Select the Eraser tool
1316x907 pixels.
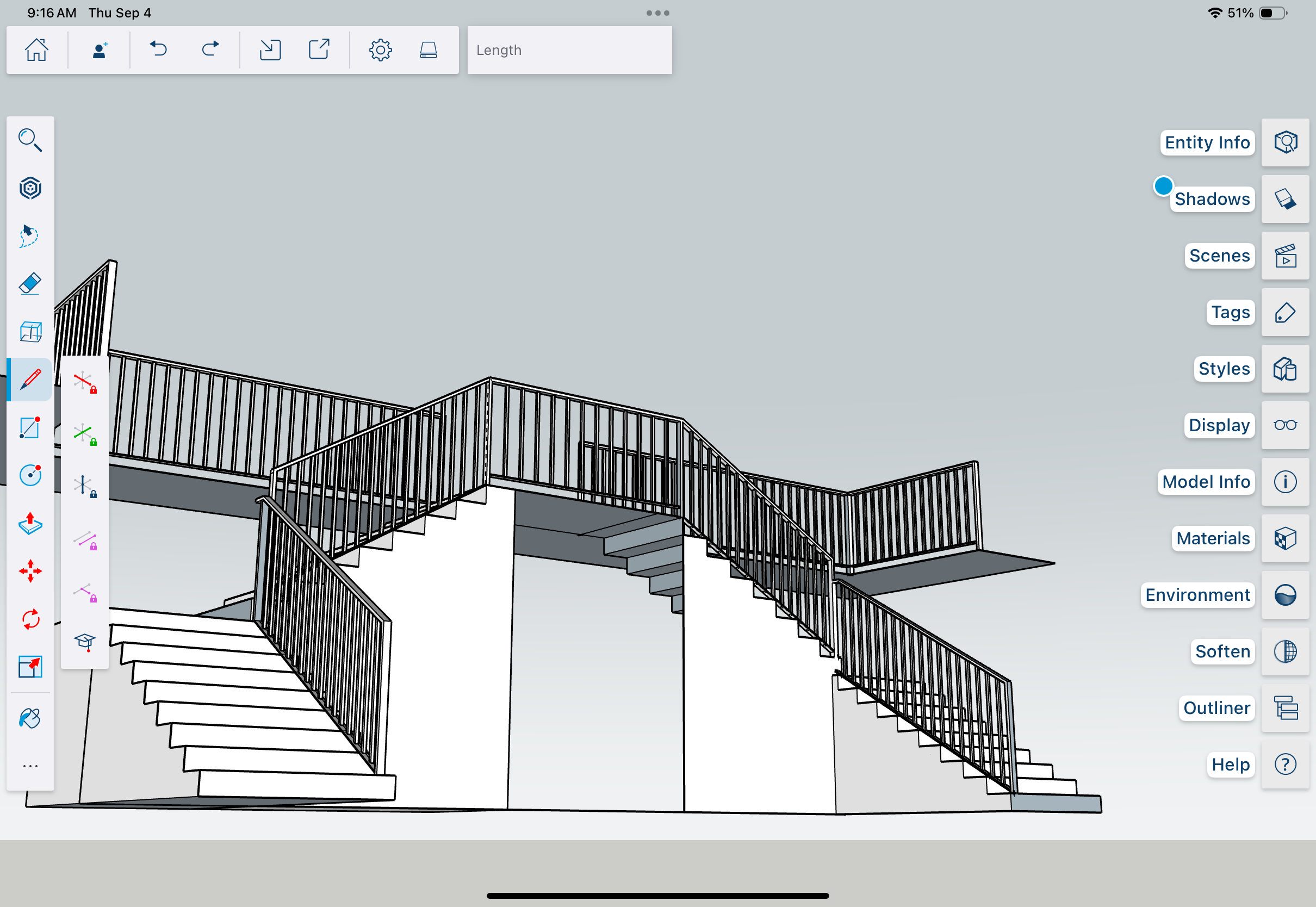(x=30, y=284)
